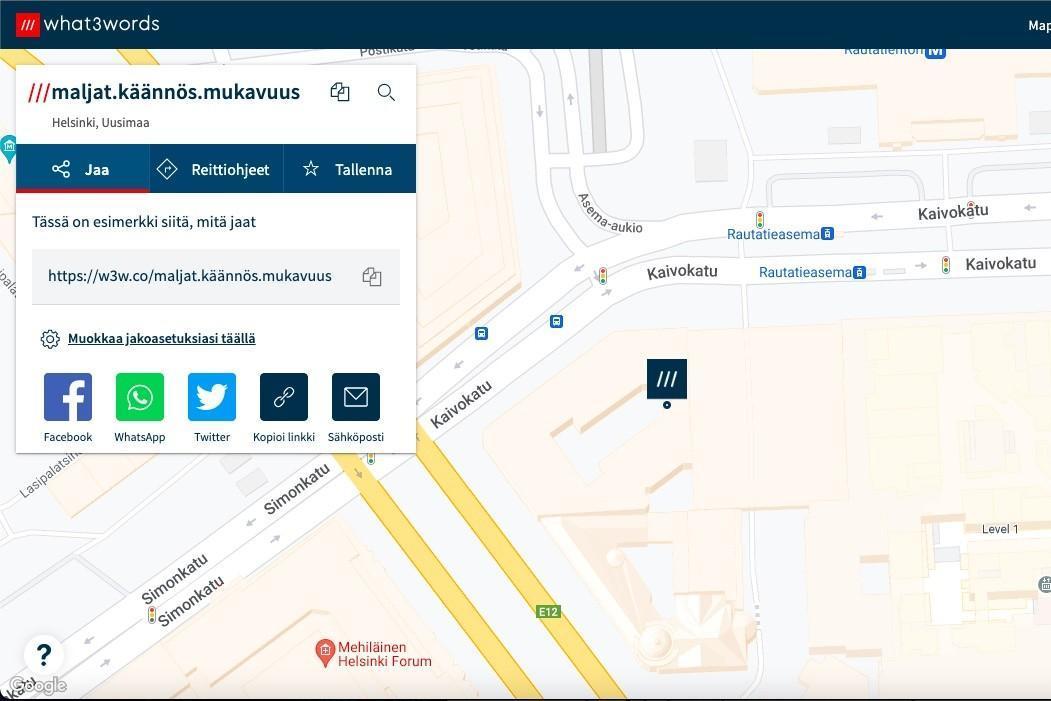Image resolution: width=1051 pixels, height=701 pixels.
Task: Switch to the Reittiohjeet tab
Action: click(216, 169)
